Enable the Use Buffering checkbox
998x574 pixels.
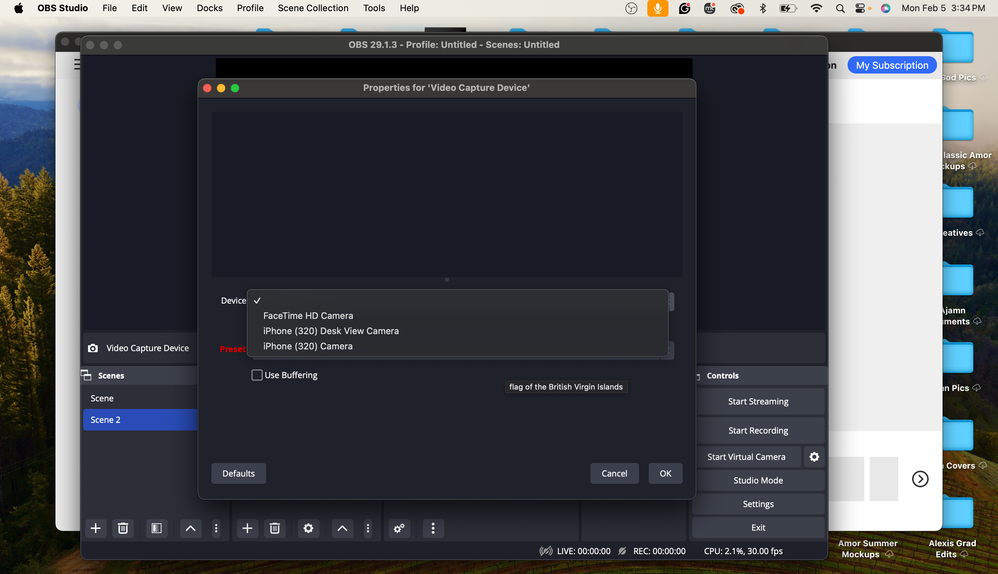[x=257, y=375]
